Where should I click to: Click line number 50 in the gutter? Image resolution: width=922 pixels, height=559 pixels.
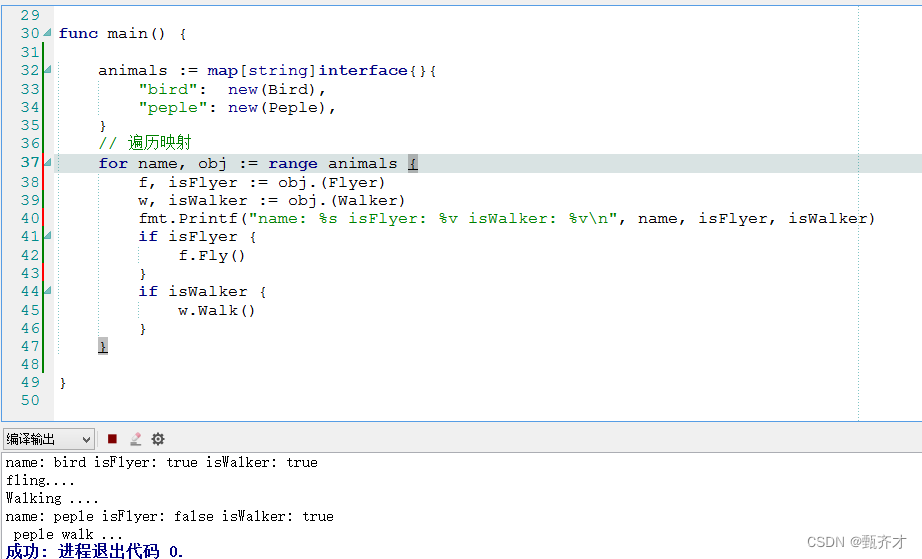click(30, 400)
